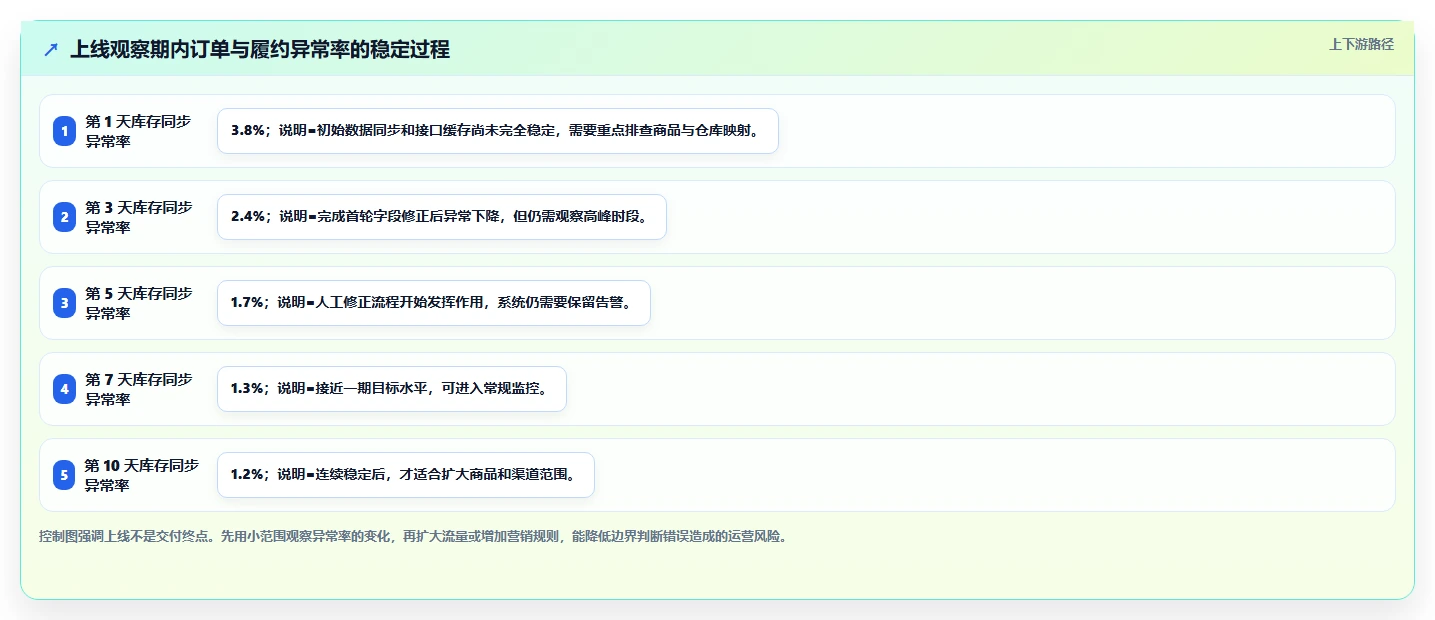Select the label 第 10 天库存同步异常率
The width and height of the screenshot is (1435, 620).
pyautogui.click(x=141, y=475)
